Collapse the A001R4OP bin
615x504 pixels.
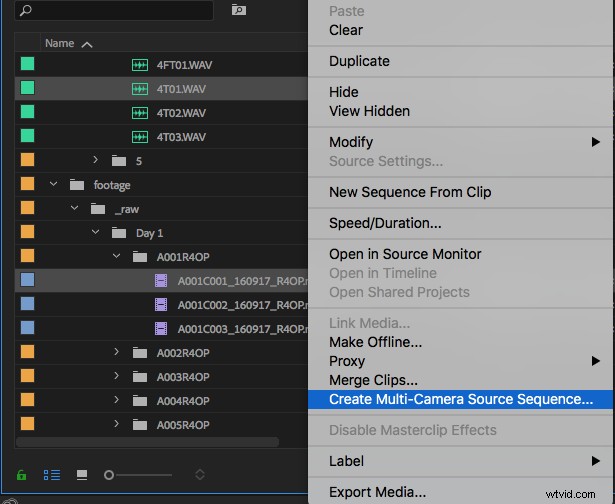[x=116, y=256]
